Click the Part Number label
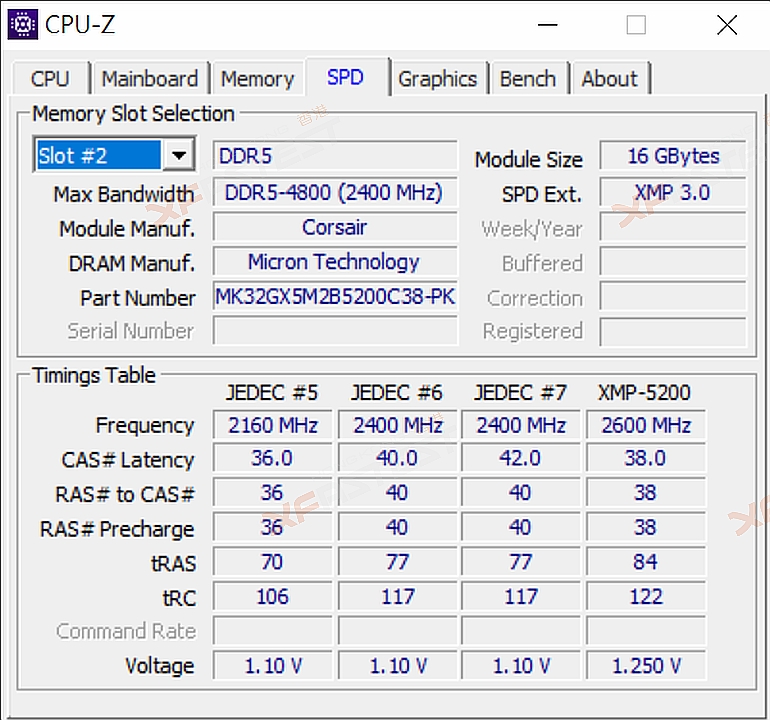Image resolution: width=770 pixels, height=720 pixels. (138, 298)
